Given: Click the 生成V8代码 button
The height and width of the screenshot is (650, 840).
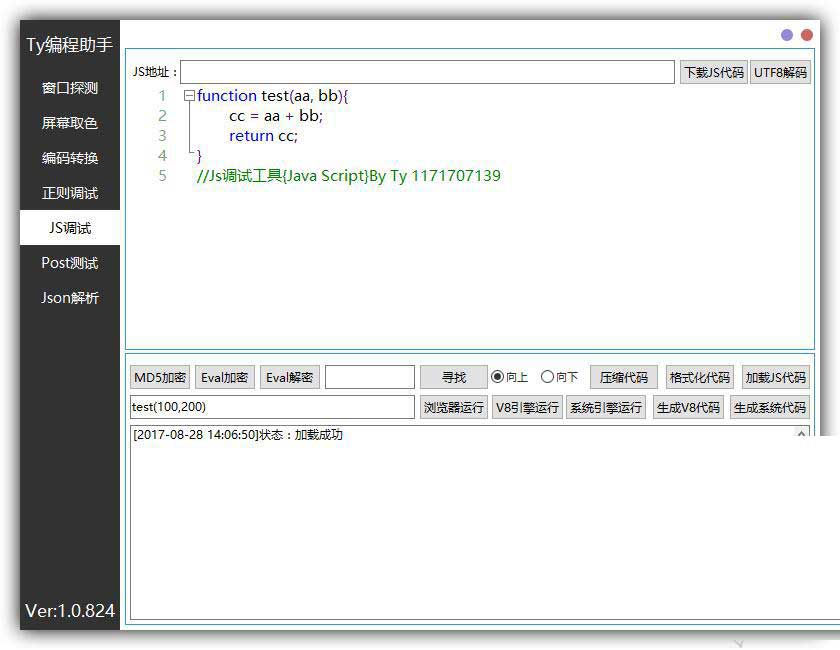Looking at the screenshot, I should click(688, 407).
